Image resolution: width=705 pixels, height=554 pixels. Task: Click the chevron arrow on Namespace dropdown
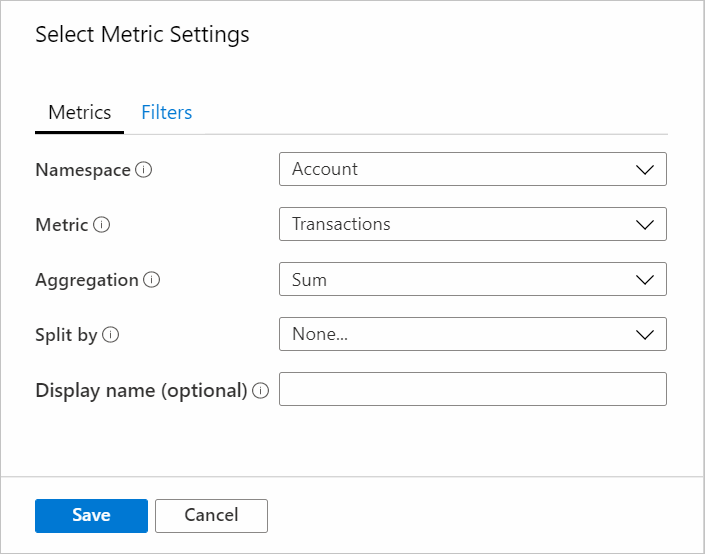pyautogui.click(x=644, y=170)
